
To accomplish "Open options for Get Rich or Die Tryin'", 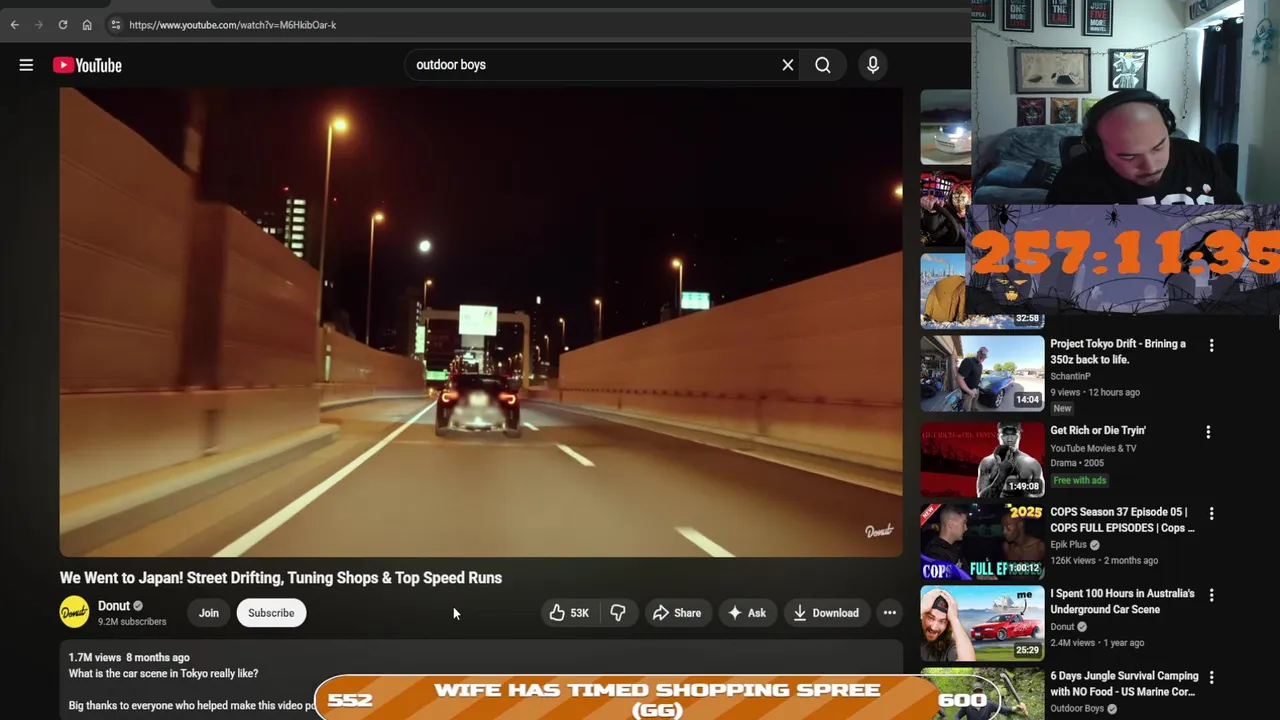I will pyautogui.click(x=1208, y=432).
